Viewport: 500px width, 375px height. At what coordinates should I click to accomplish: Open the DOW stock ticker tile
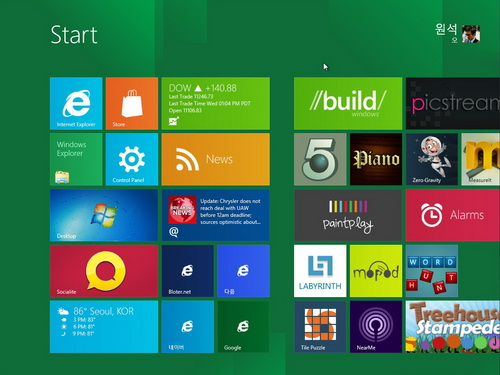[x=216, y=103]
